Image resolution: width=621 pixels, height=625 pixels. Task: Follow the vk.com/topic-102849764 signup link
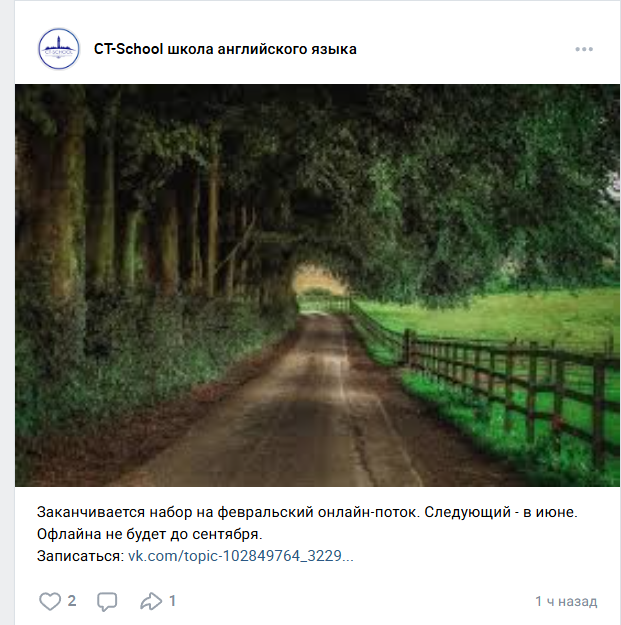click(x=240, y=556)
